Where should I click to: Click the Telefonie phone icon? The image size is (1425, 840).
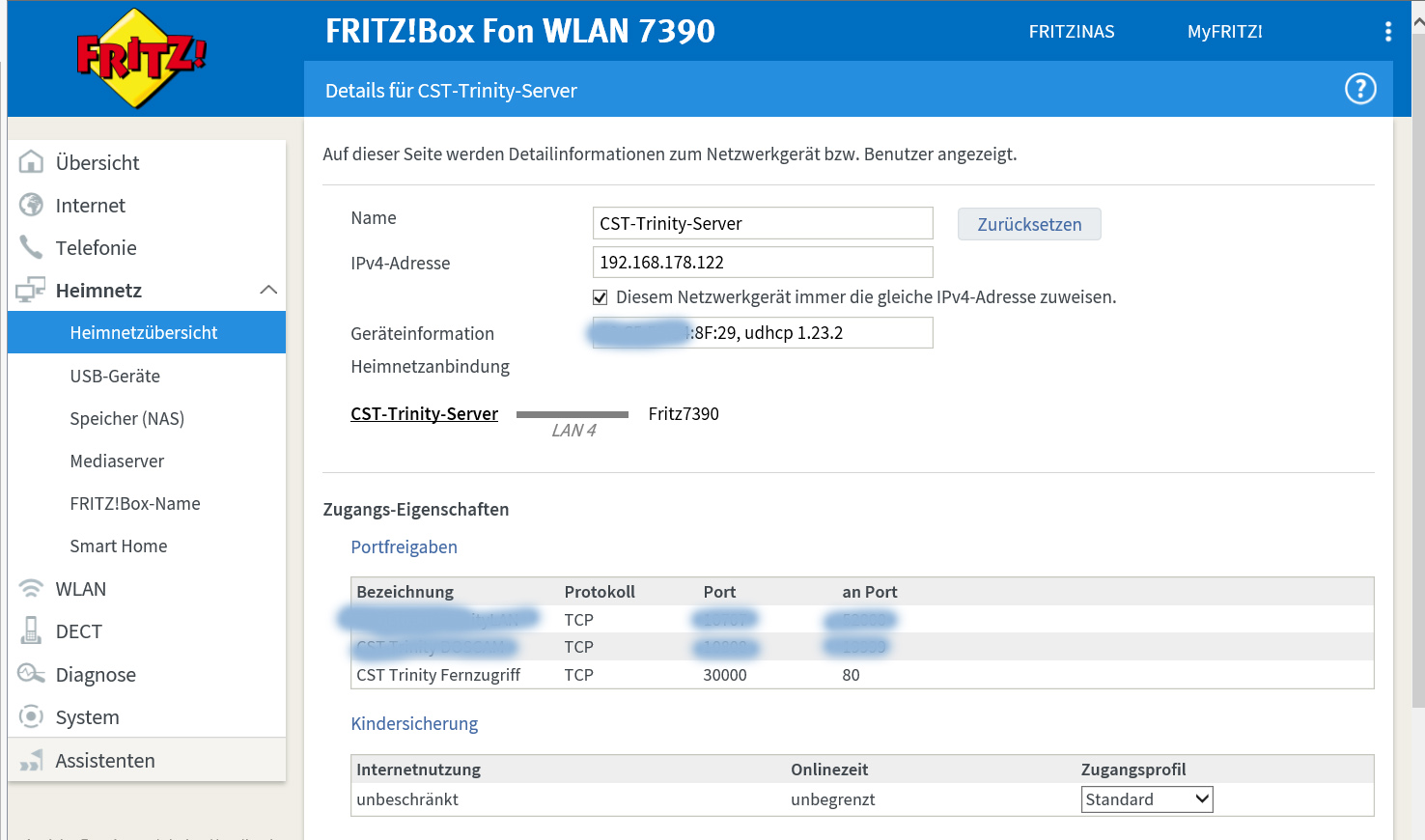coord(31,247)
